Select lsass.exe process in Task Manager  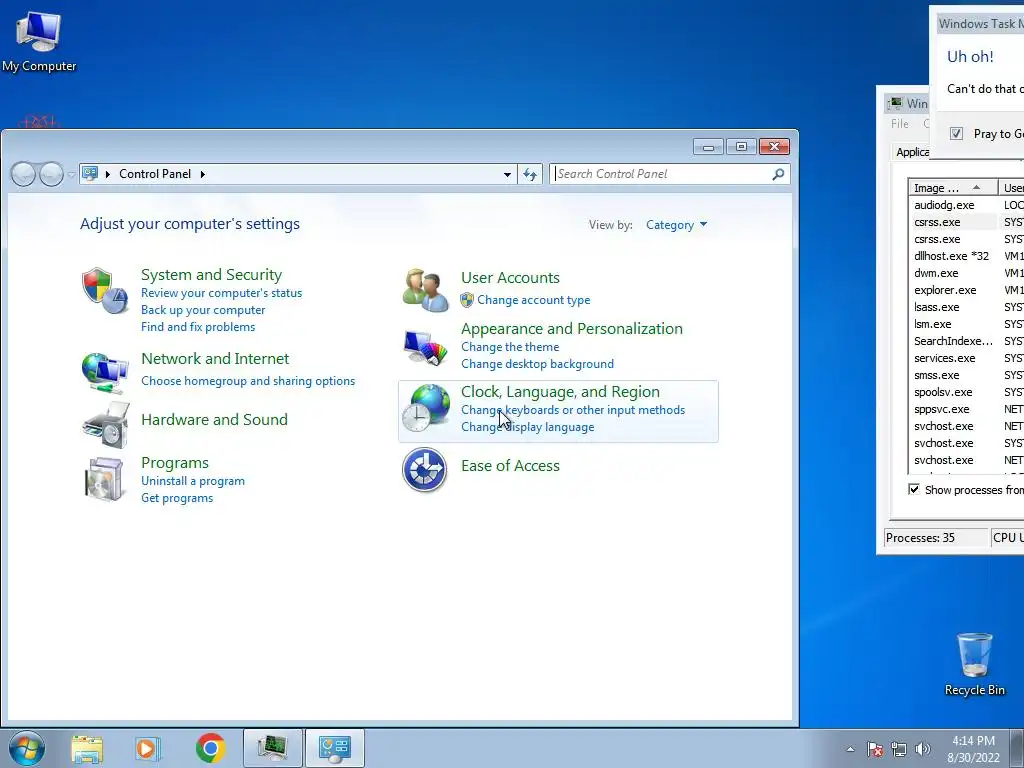(x=936, y=307)
